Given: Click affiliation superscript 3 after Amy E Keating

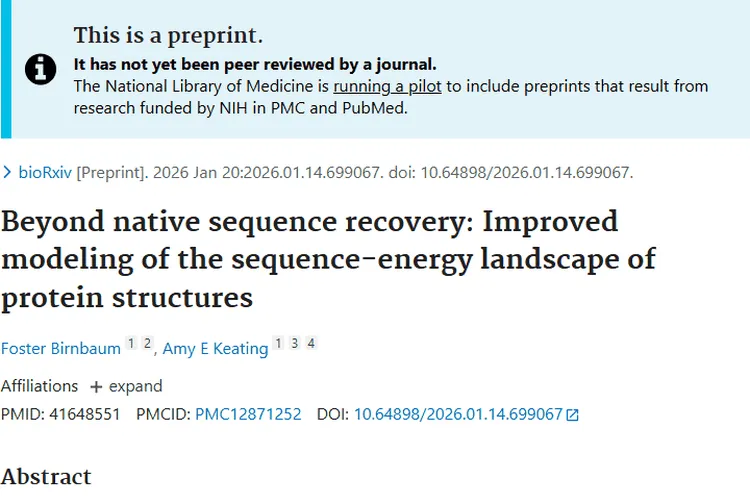Looking at the screenshot, I should (295, 344).
